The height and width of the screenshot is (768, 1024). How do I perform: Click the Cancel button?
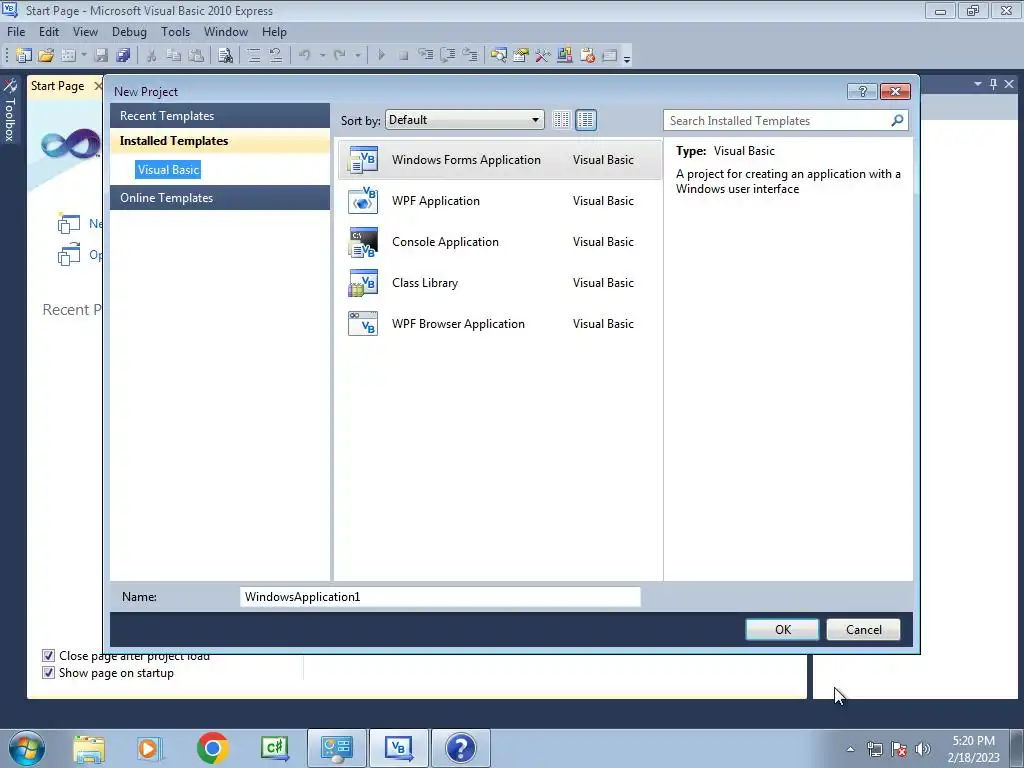(863, 630)
